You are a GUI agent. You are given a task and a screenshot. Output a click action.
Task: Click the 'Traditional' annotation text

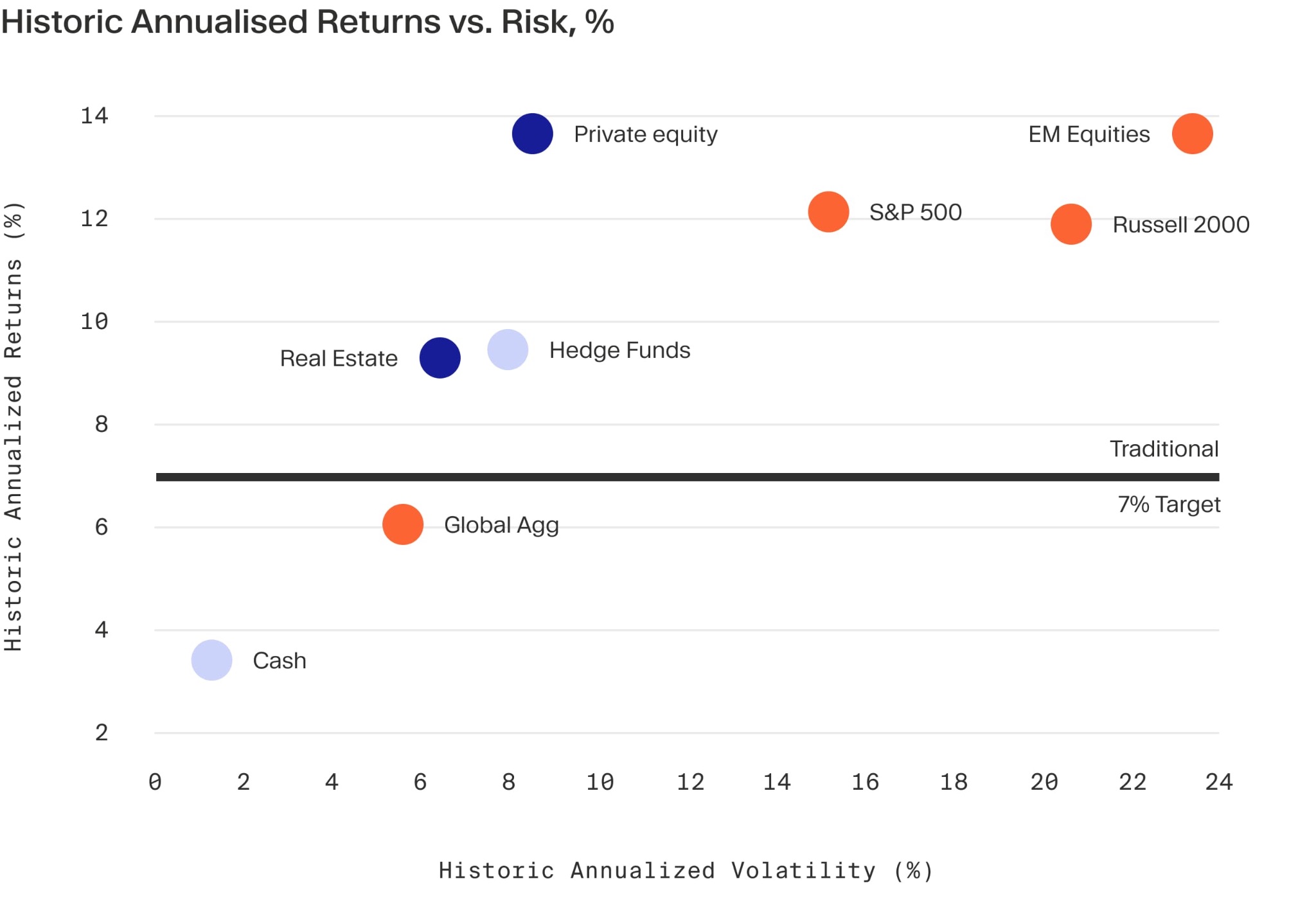click(x=1164, y=449)
